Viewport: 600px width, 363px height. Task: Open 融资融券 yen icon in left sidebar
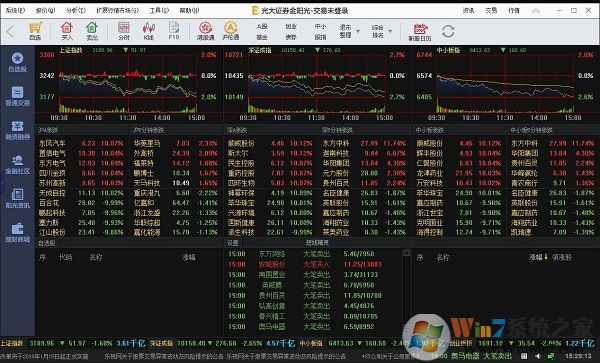(17, 130)
